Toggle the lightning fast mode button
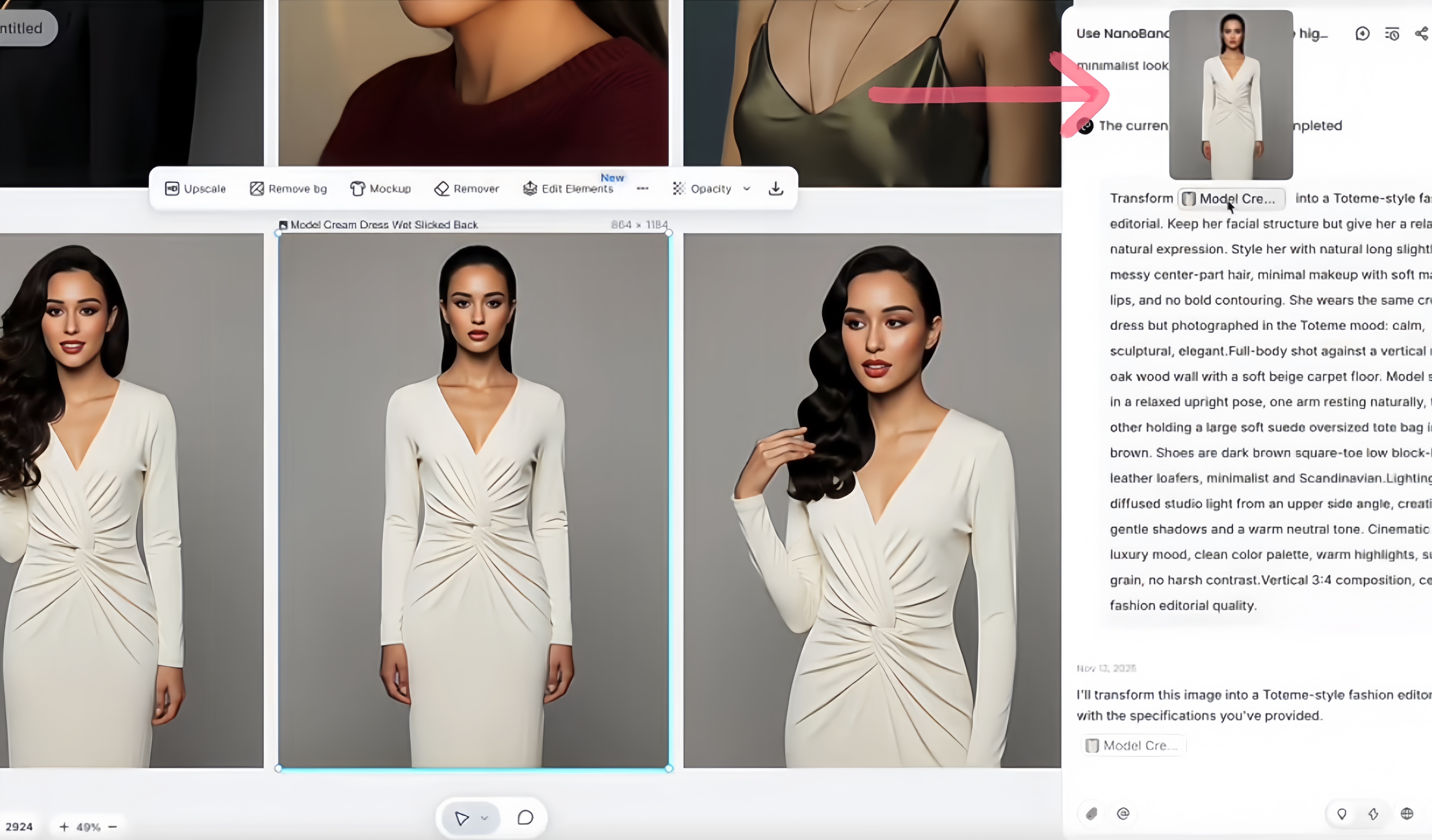The height and width of the screenshot is (840, 1432). (1373, 814)
